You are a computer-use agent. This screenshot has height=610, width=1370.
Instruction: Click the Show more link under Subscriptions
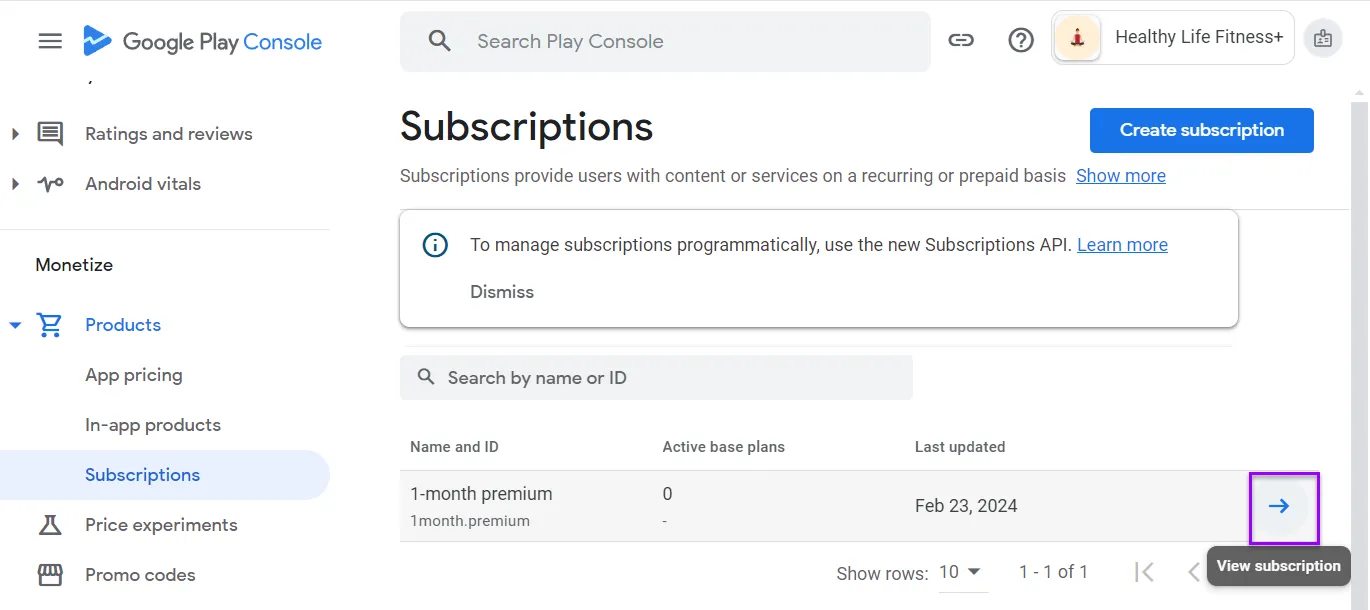(1120, 175)
